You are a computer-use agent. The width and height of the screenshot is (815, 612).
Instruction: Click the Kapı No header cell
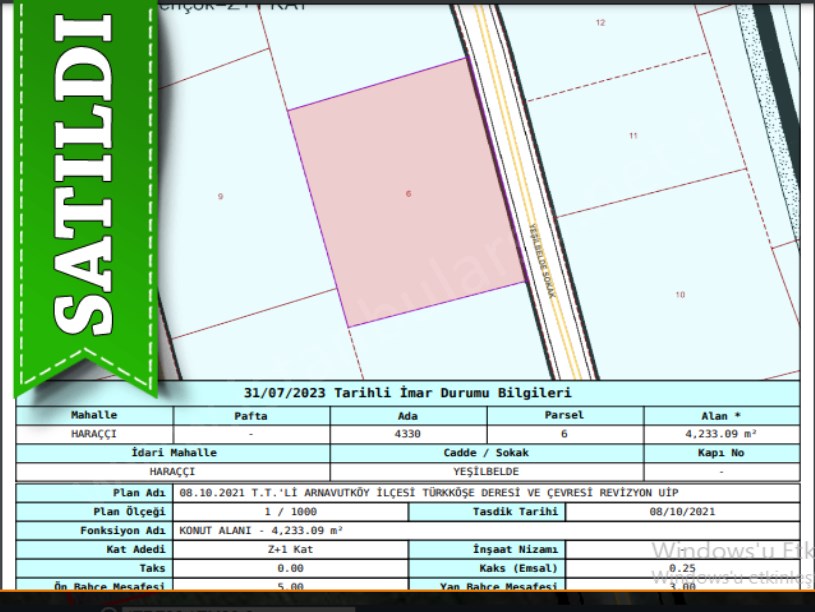(721, 452)
